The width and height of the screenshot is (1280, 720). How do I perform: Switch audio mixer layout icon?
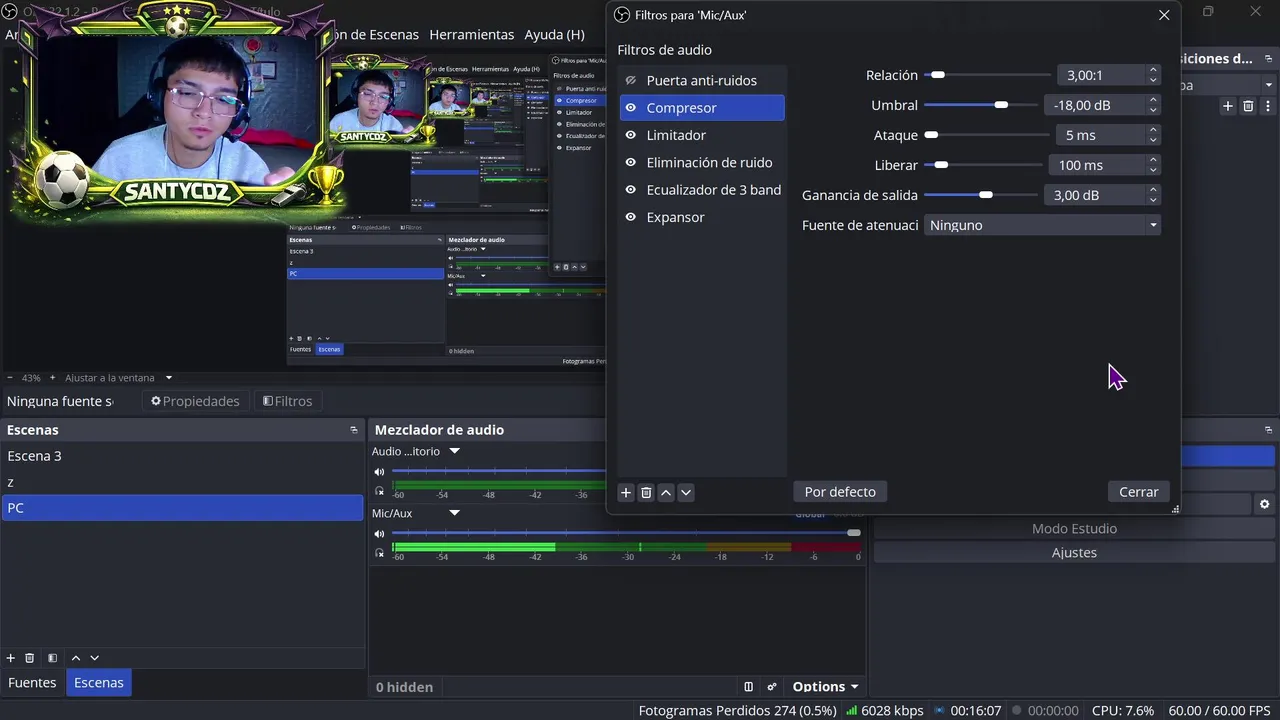point(748,687)
